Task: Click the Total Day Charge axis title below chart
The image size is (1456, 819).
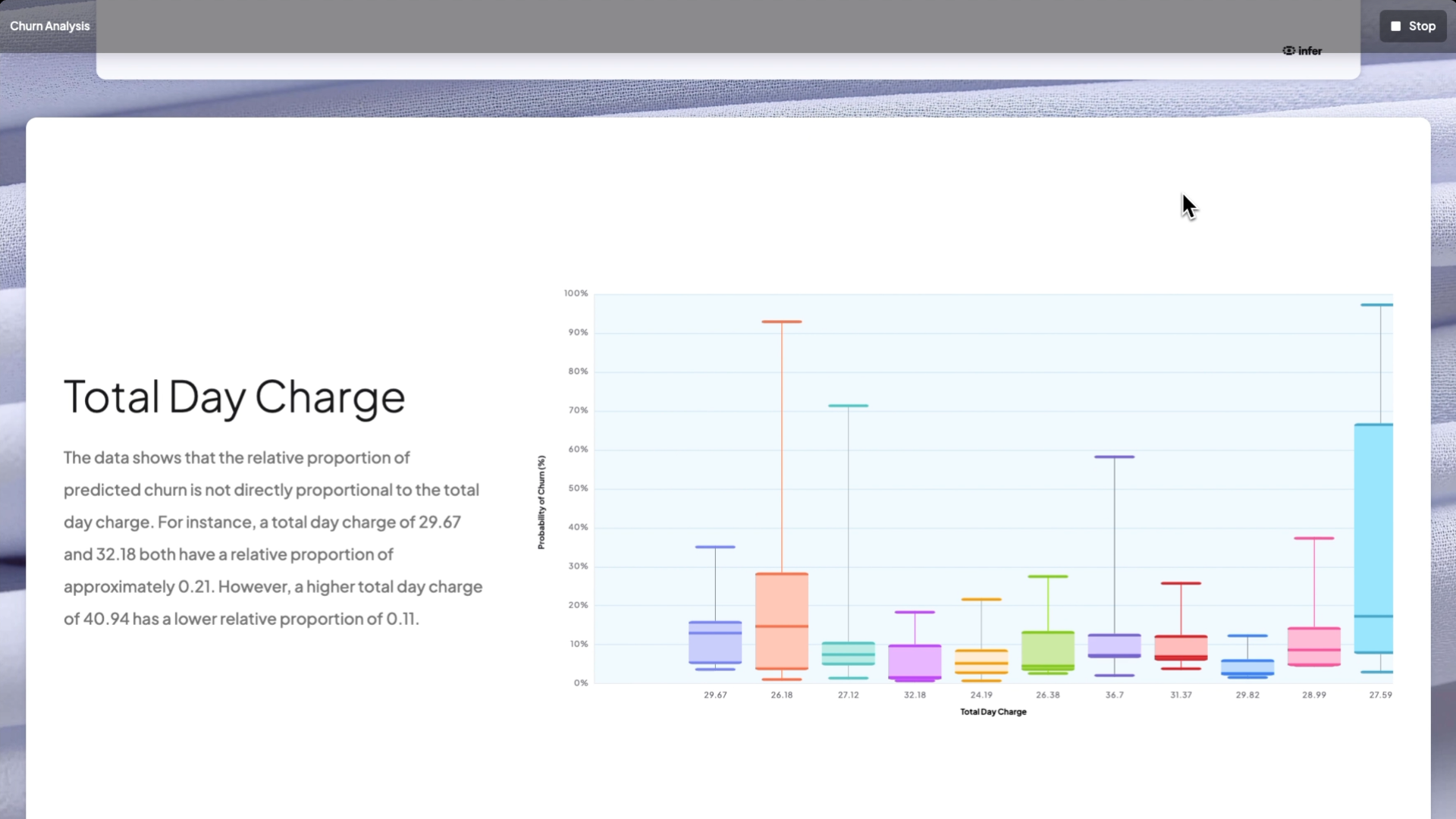Action: [x=993, y=712]
